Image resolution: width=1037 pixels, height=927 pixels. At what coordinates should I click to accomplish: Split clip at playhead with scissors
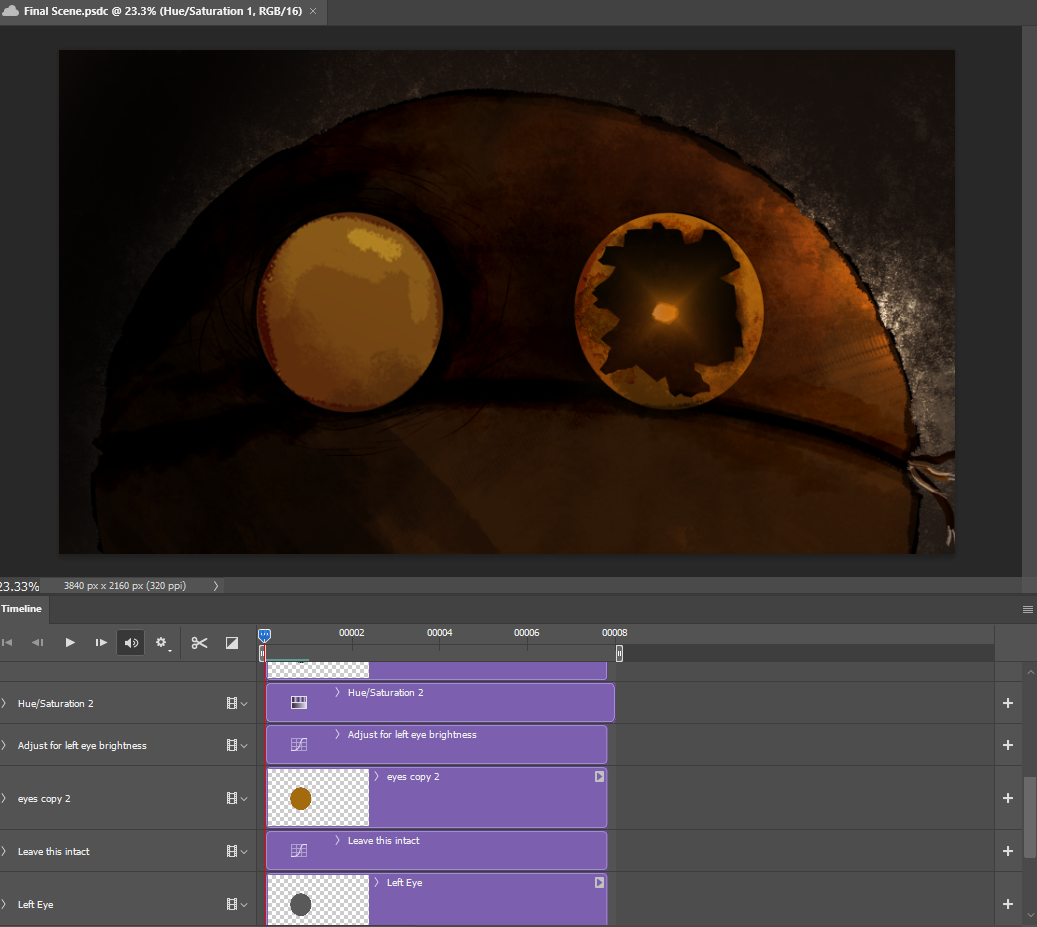[199, 643]
